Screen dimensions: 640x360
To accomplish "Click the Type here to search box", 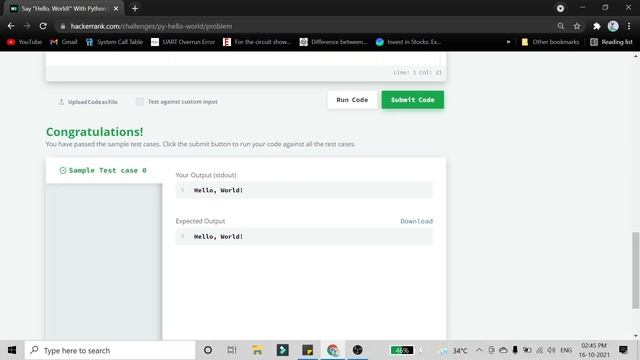I will (110, 350).
